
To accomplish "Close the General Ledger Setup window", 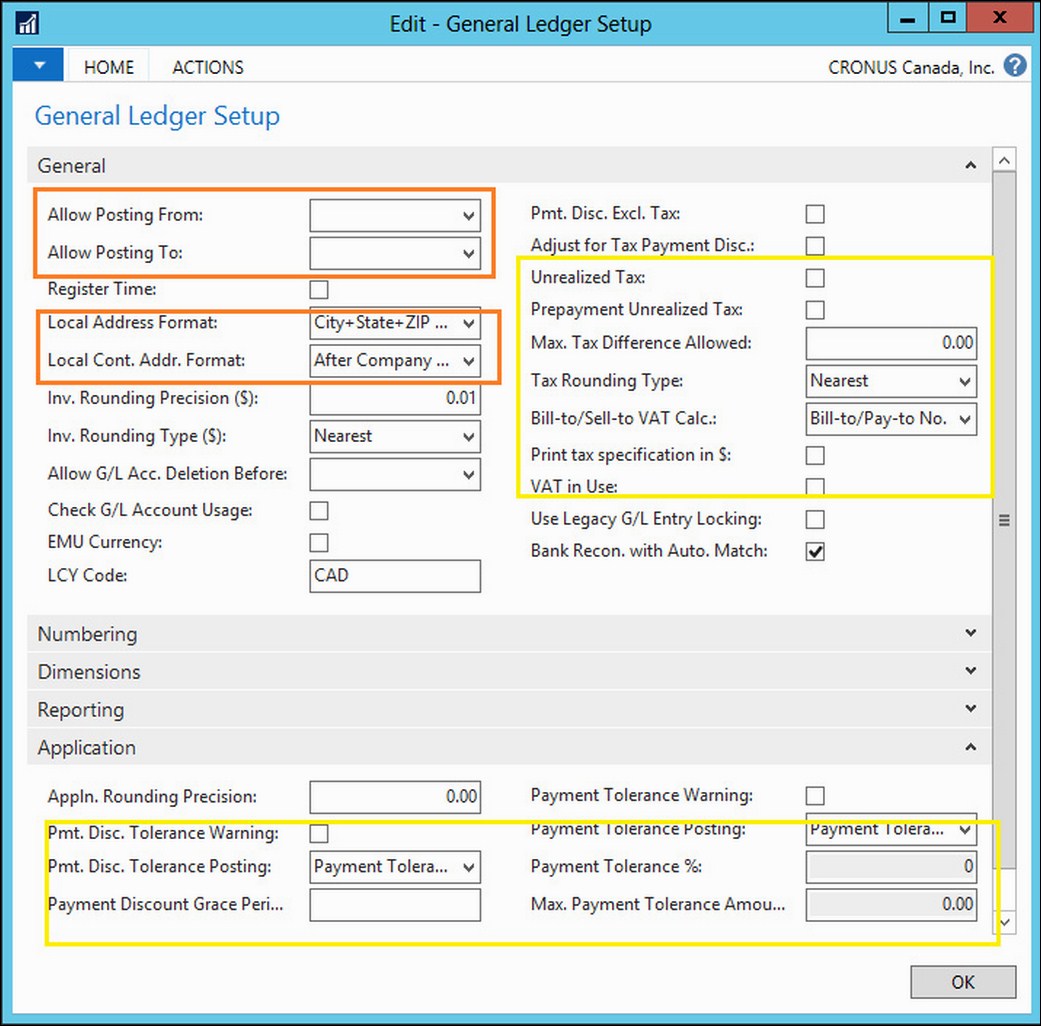I will [x=1000, y=18].
